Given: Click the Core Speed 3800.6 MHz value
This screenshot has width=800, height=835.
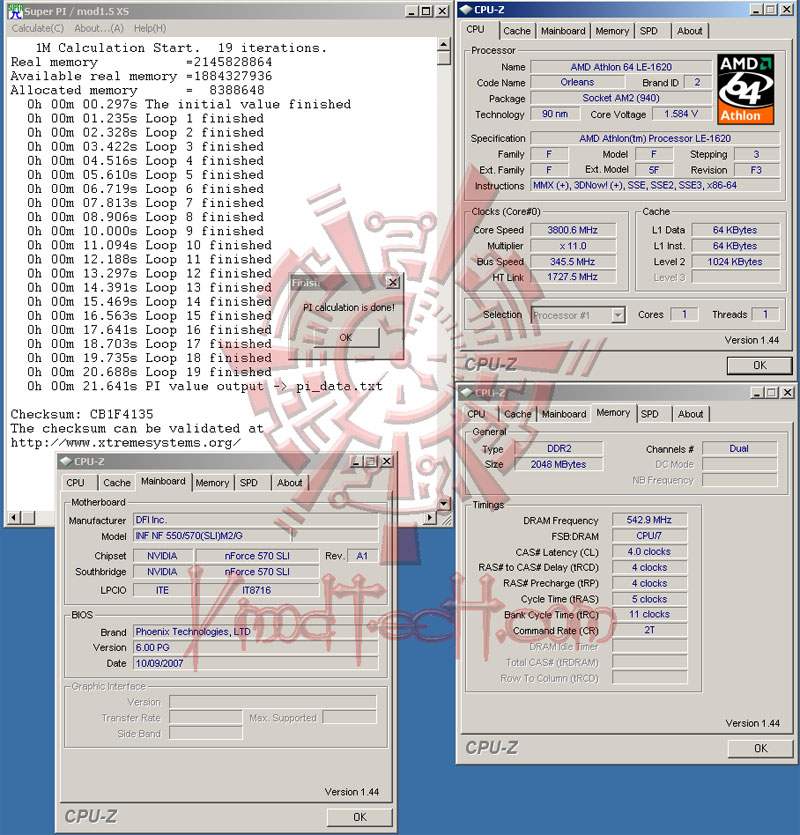Looking at the screenshot, I should pyautogui.click(x=573, y=230).
